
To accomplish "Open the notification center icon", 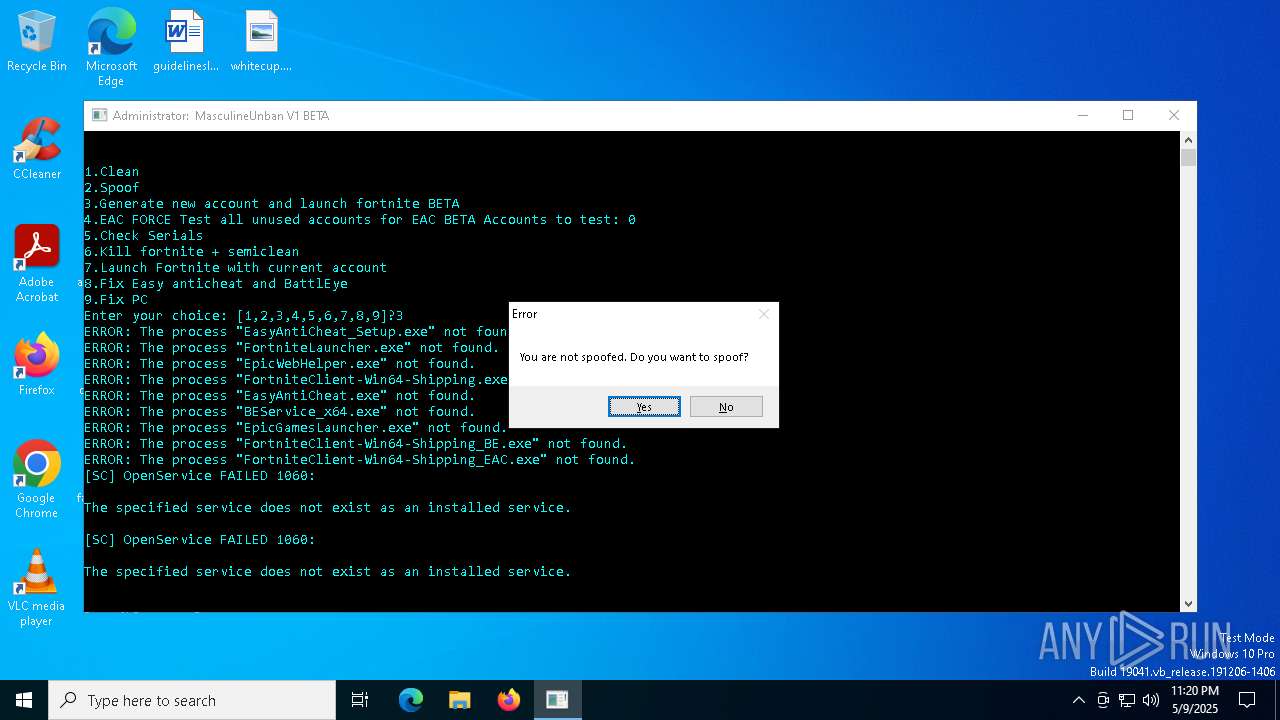I will tap(1247, 700).
